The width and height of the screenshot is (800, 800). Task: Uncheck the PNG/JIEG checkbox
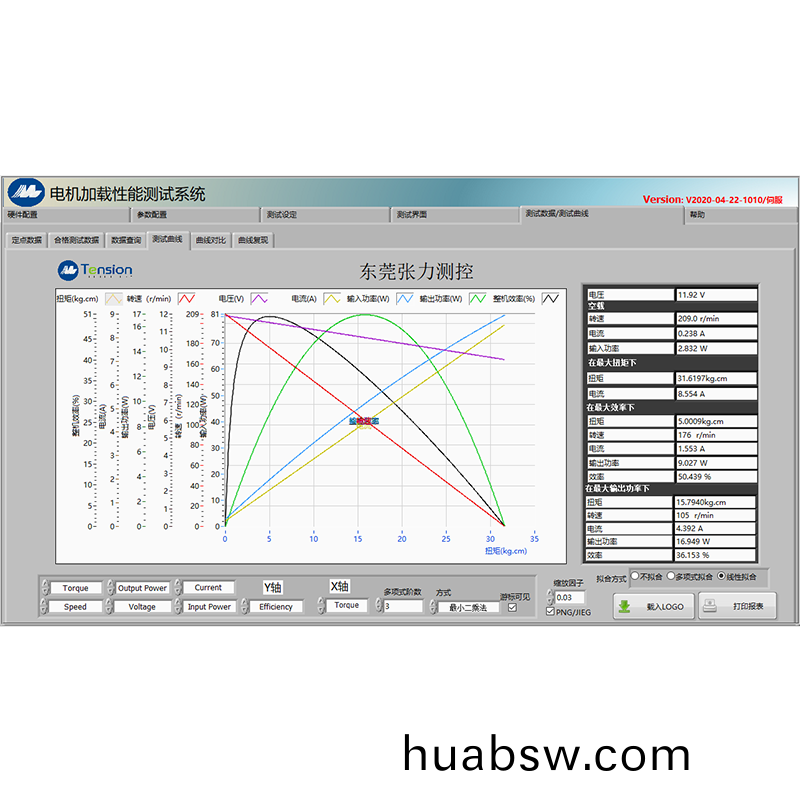pyautogui.click(x=551, y=611)
